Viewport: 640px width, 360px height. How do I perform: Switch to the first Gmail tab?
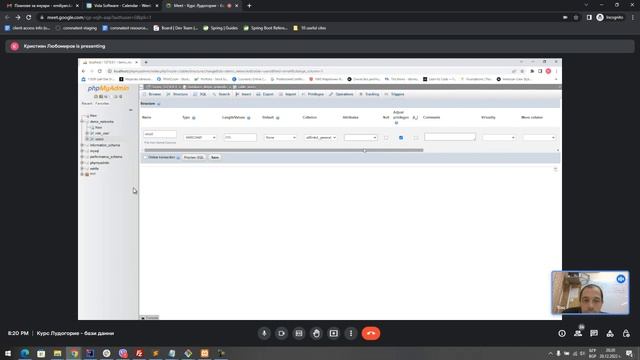pyautogui.click(x=42, y=6)
